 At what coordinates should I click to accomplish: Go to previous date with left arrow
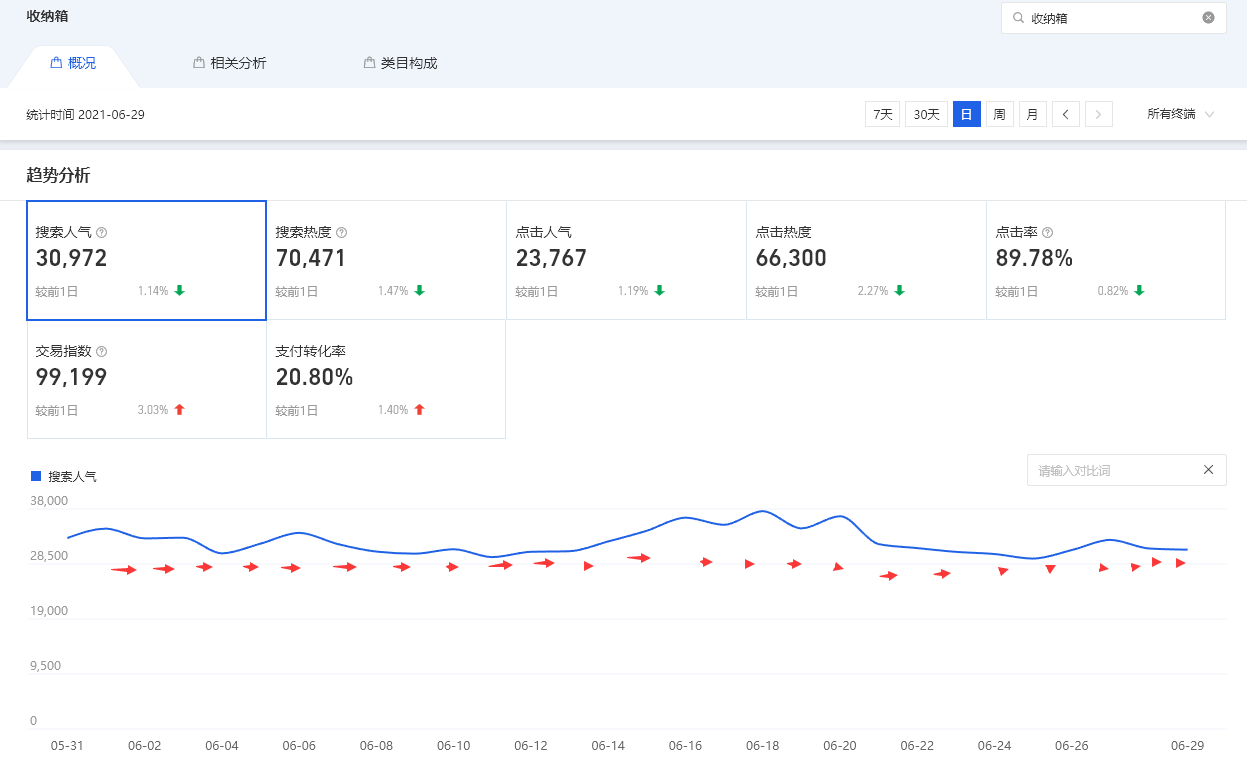click(1065, 114)
